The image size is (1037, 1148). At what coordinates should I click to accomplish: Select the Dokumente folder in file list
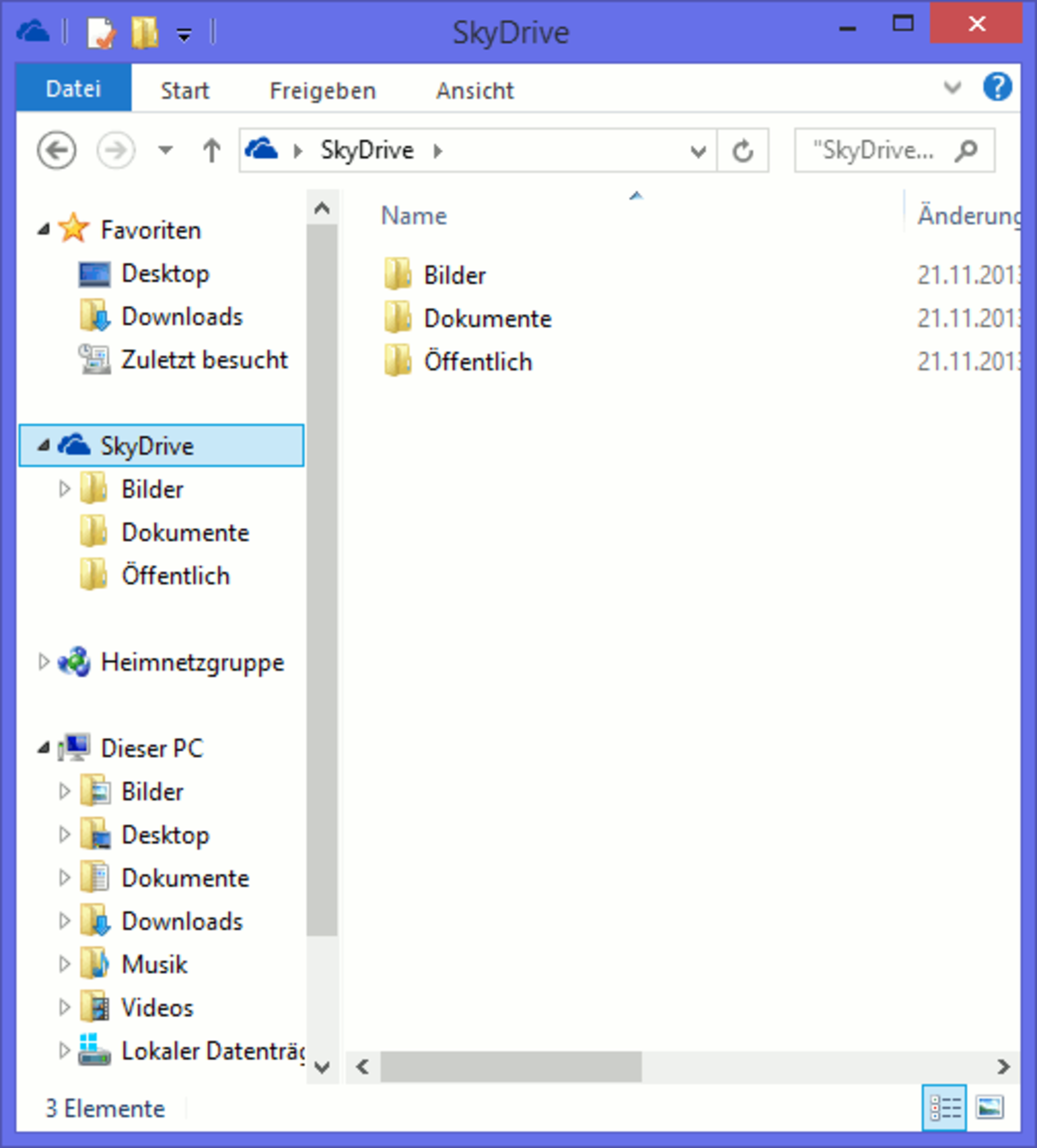[x=467, y=317]
